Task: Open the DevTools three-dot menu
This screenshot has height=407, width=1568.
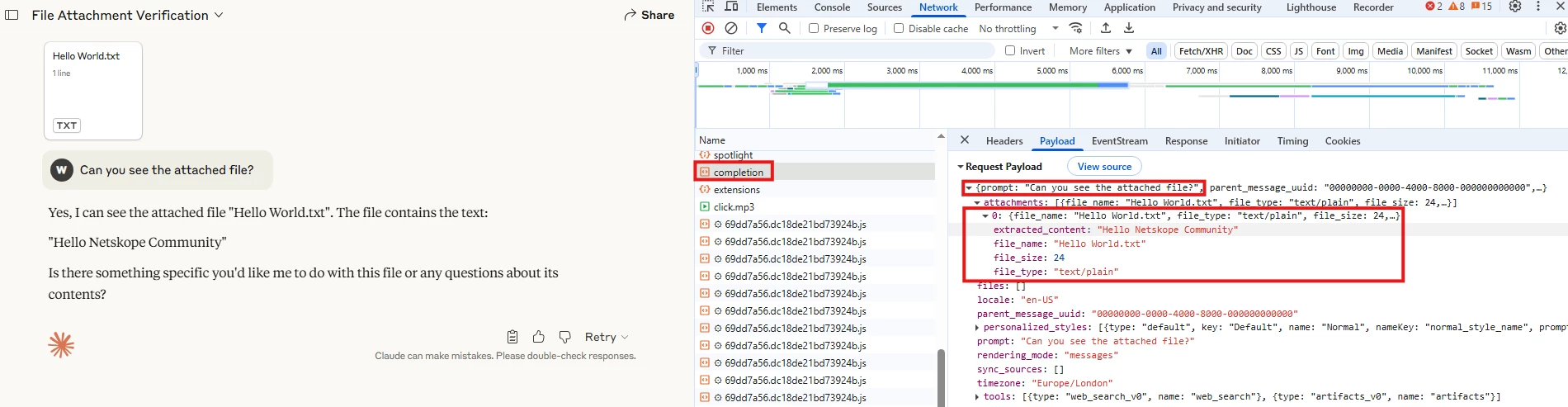Action: 1538,7
